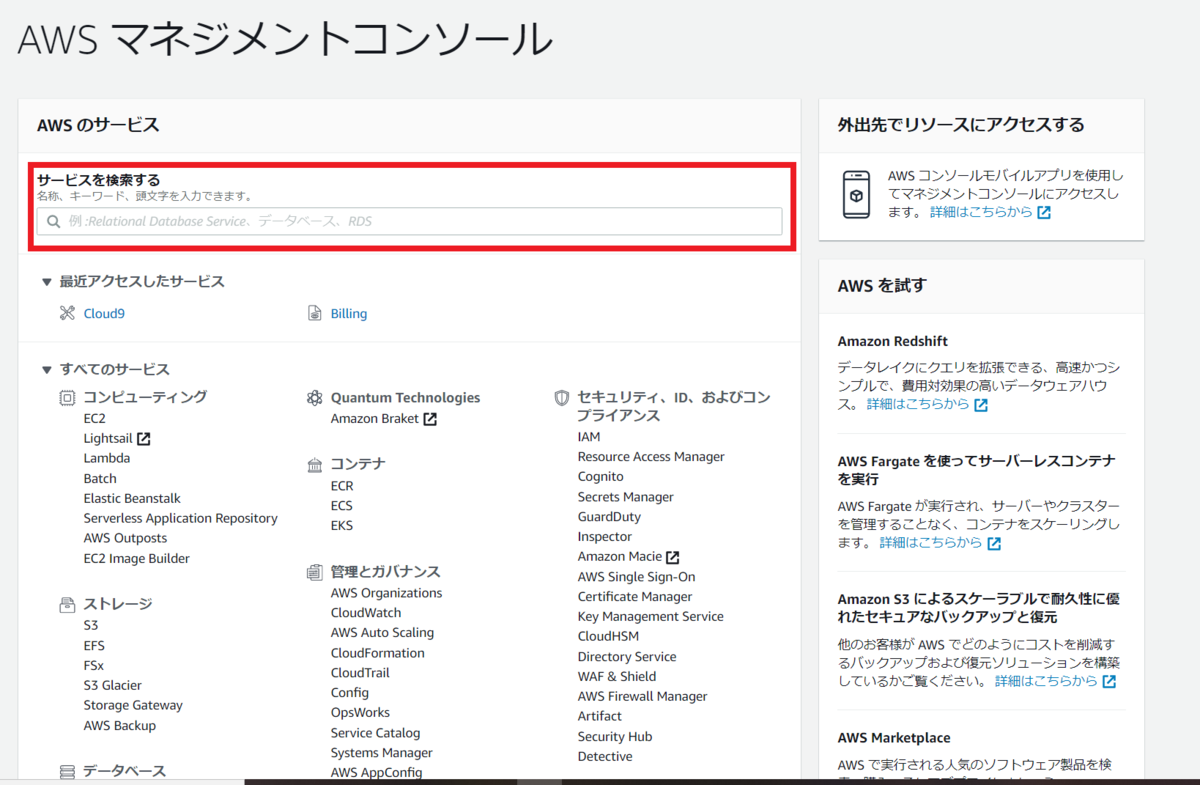Click 詳細はこちらから under Amazon Redshift

pos(918,404)
